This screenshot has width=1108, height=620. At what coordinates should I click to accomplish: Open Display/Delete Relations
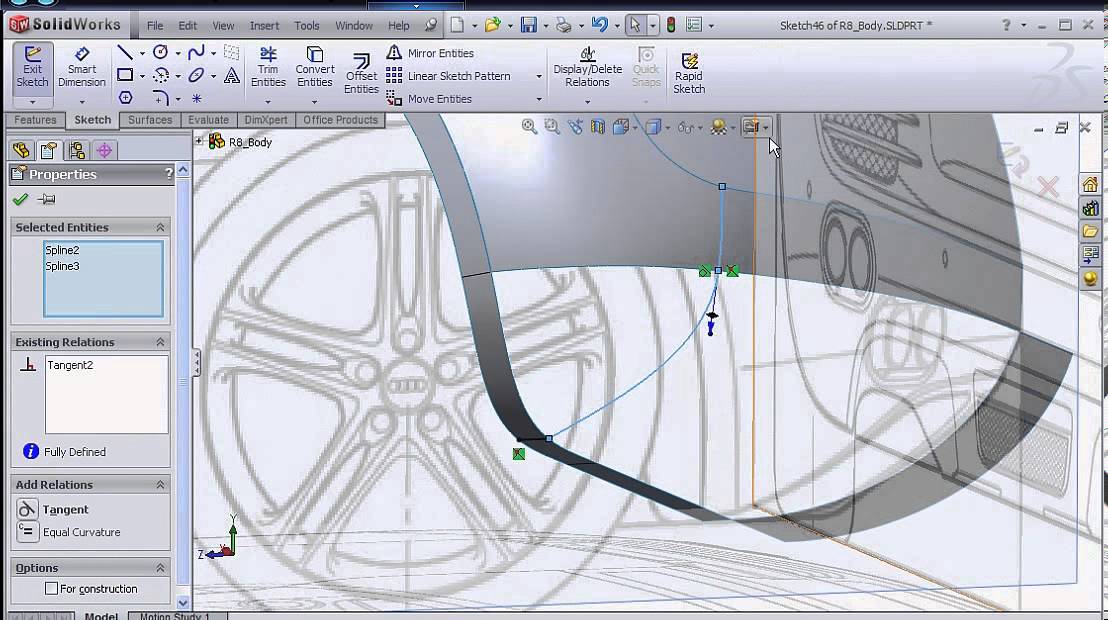click(x=587, y=67)
